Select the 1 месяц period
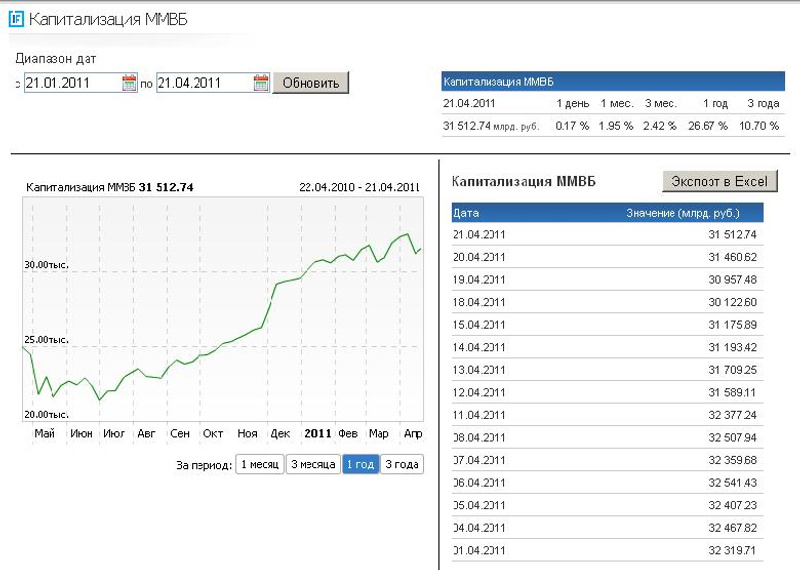The height and width of the screenshot is (570, 800). pos(259,464)
